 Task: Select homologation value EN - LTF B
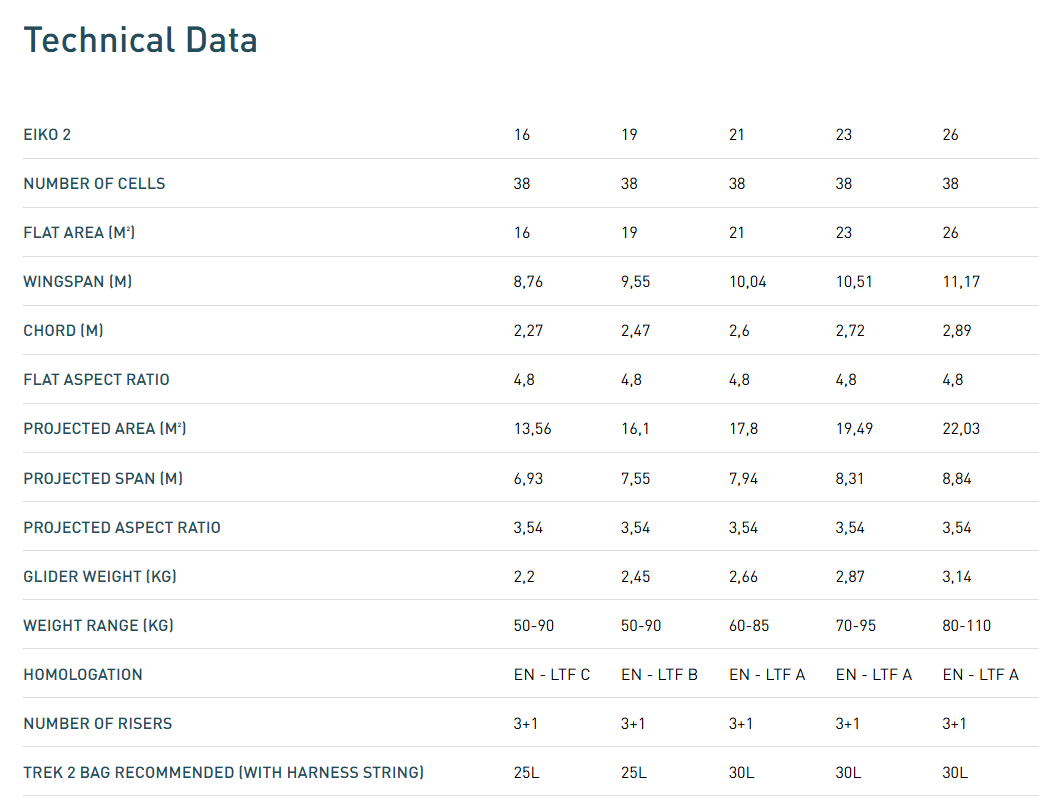tap(659, 675)
